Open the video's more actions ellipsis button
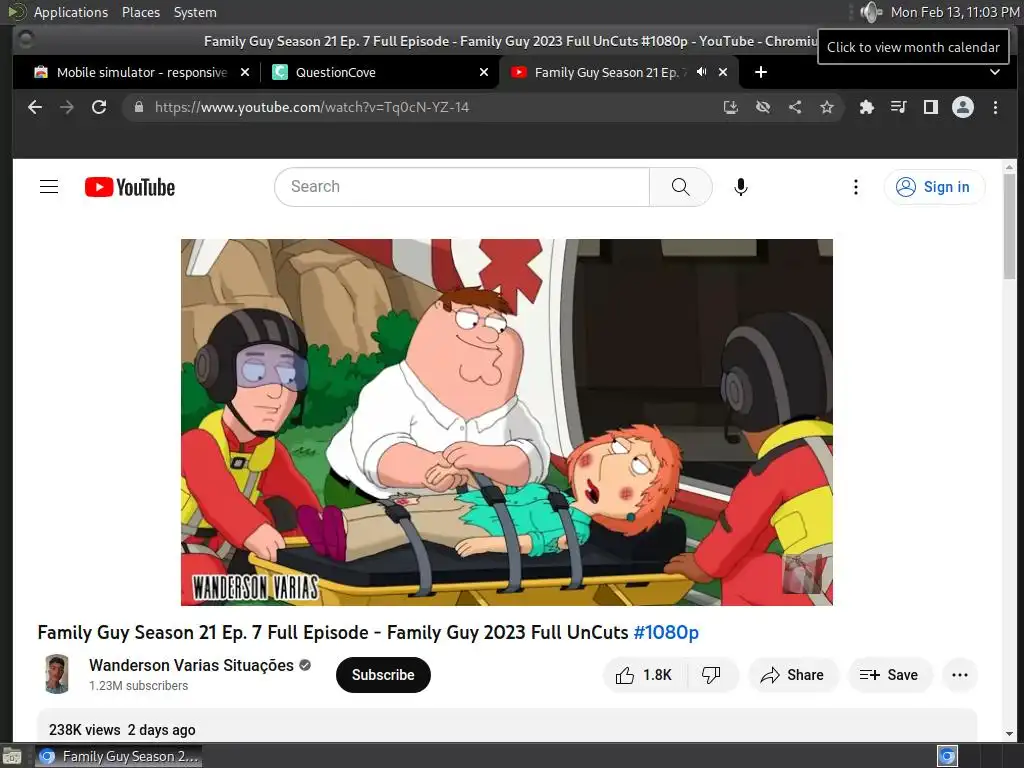Image resolution: width=1024 pixels, height=768 pixels. tap(960, 675)
